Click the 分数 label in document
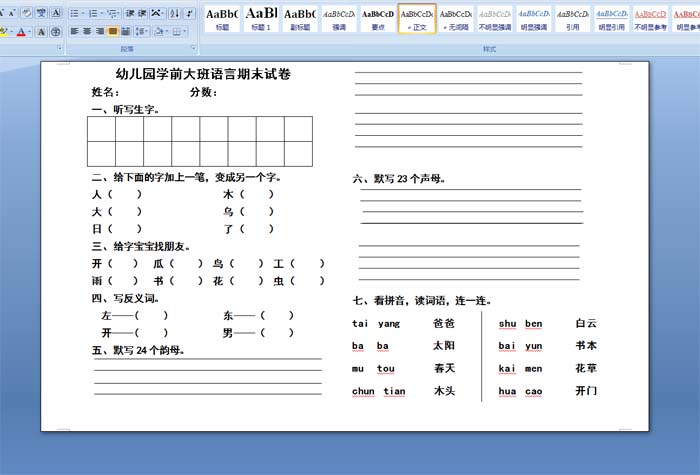 [204, 92]
